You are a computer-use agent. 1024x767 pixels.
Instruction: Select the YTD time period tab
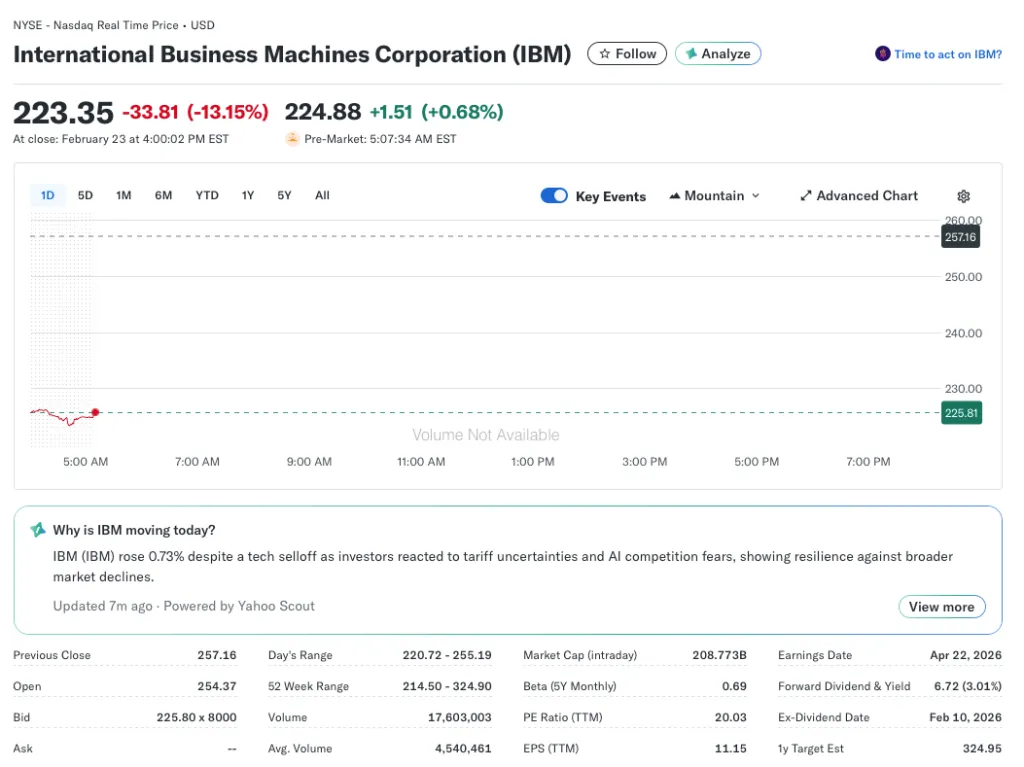click(206, 195)
